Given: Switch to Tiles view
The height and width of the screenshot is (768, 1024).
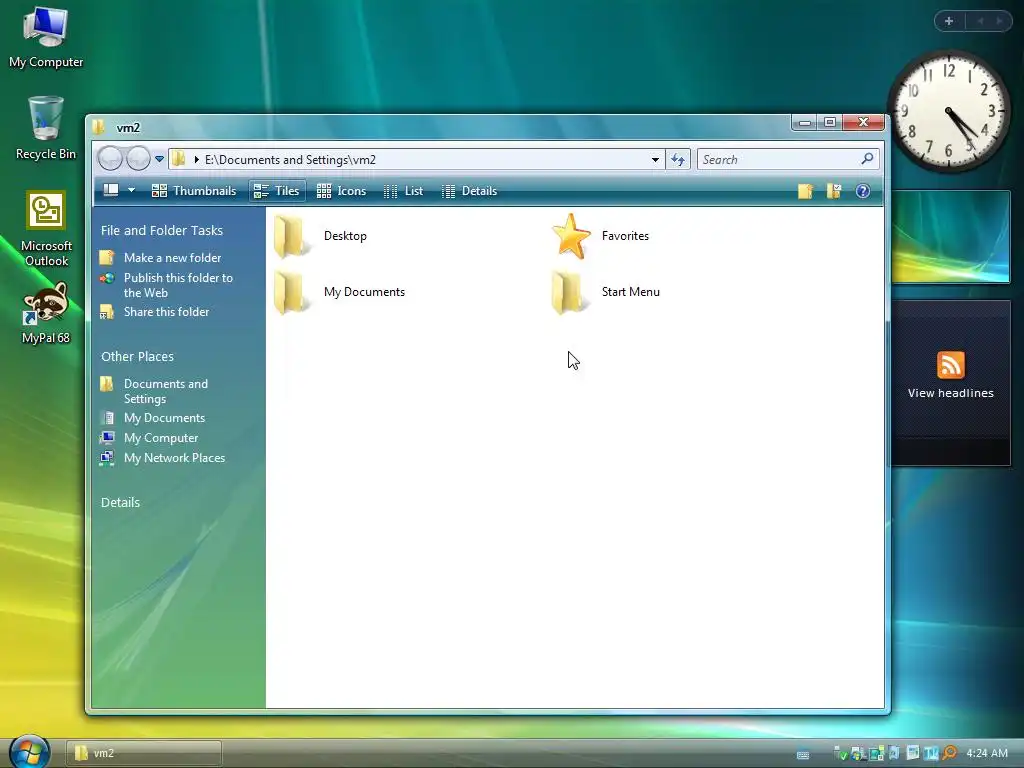Looking at the screenshot, I should point(277,191).
